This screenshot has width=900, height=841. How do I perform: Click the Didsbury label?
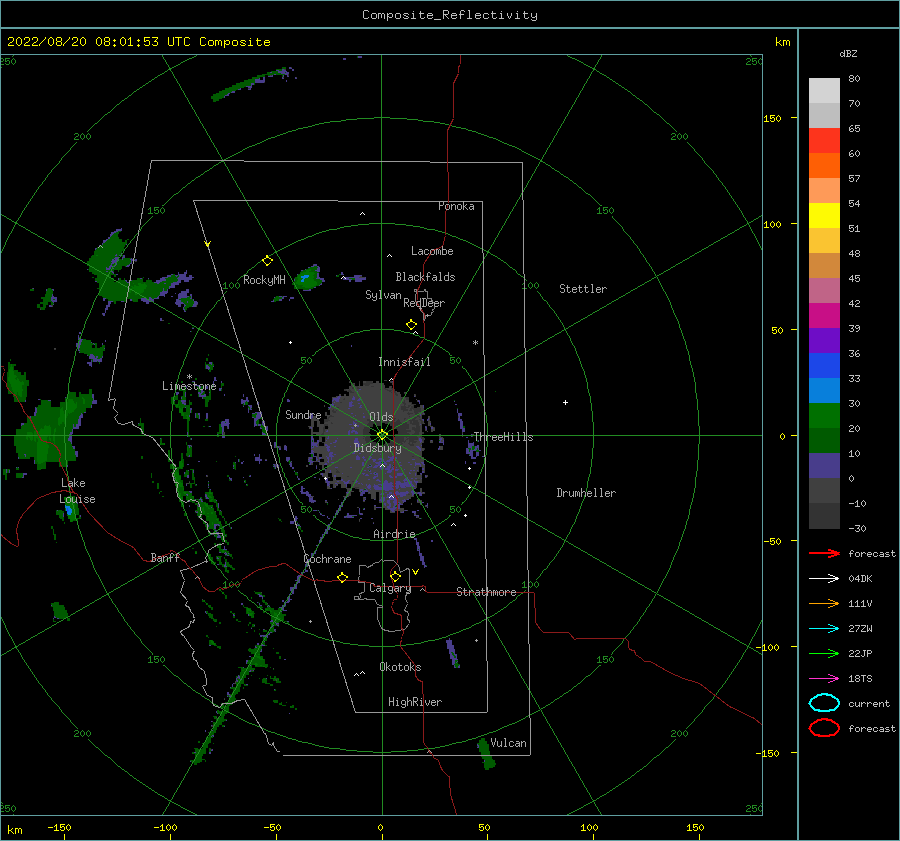[x=377, y=448]
